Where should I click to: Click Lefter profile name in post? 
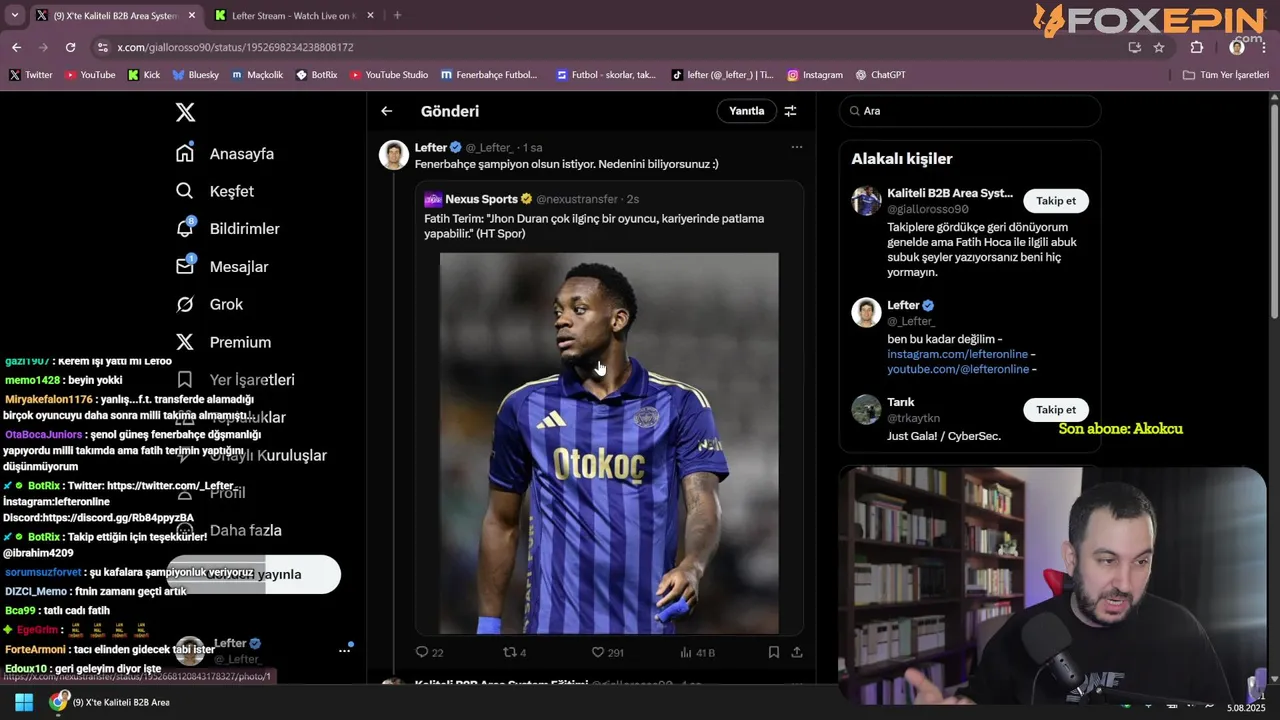tap(431, 147)
